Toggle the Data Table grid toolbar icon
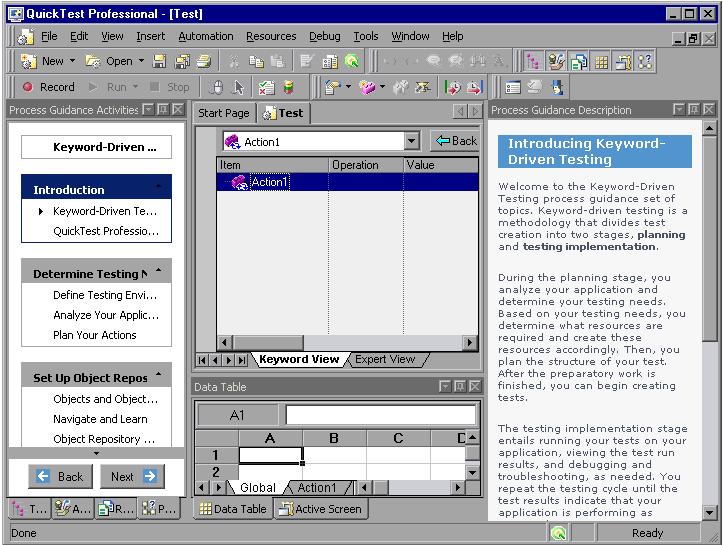The image size is (723, 545). click(601, 61)
